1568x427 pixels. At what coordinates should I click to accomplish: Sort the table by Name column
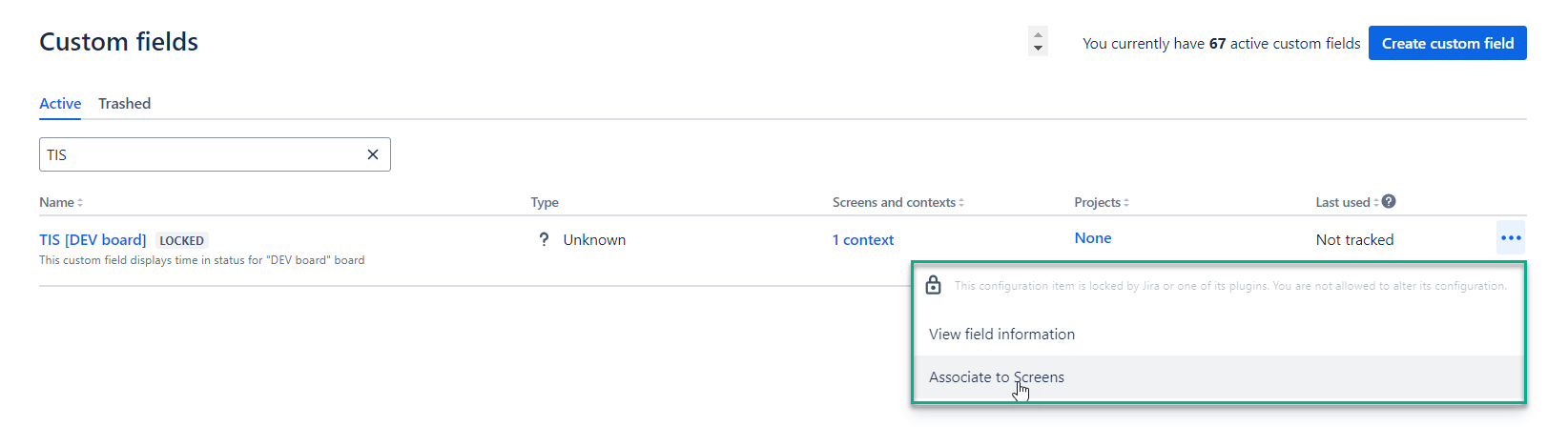coord(61,202)
